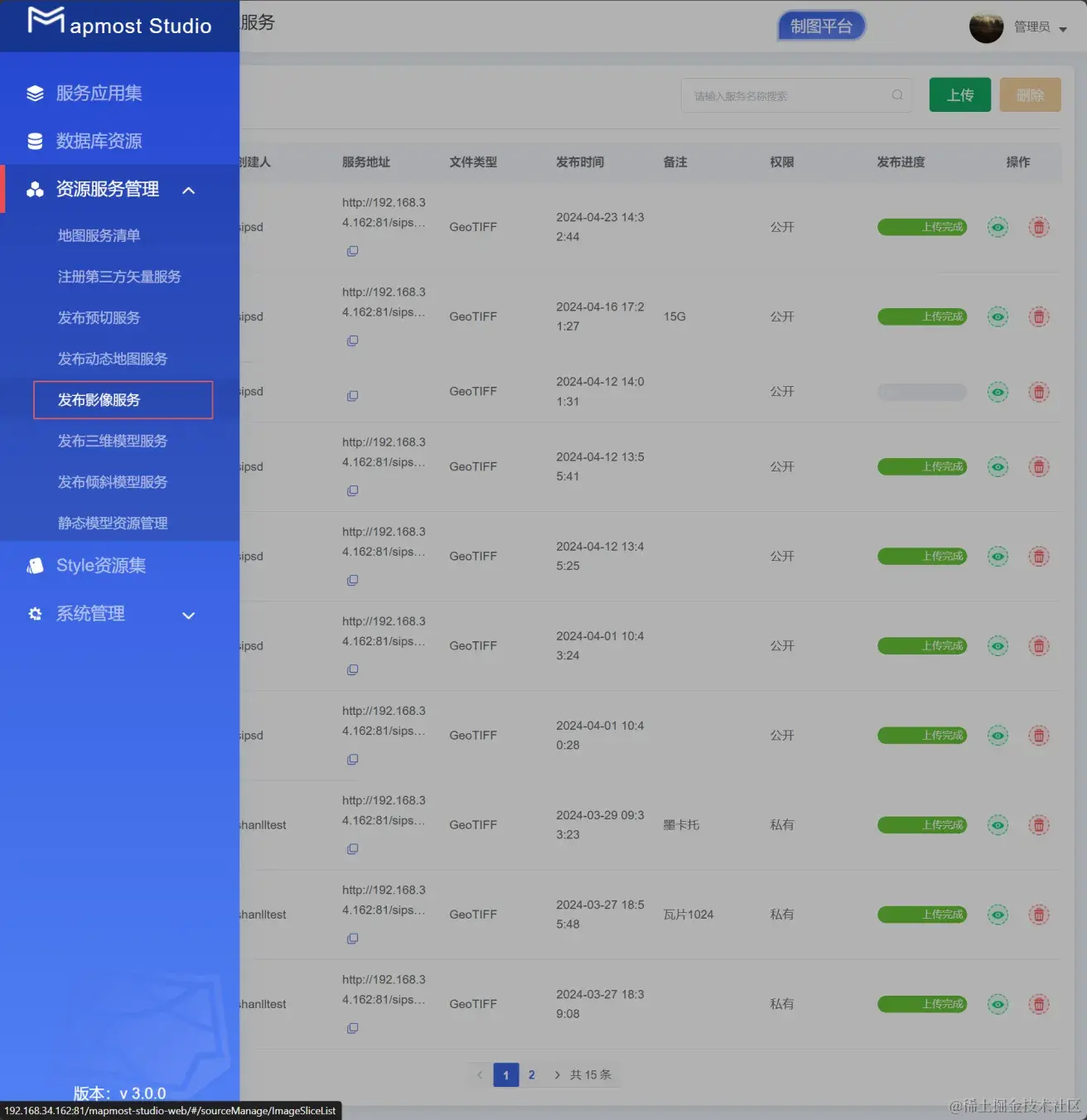1087x1120 pixels.
Task: Click the Mapmost Studio logo
Action: 120,23
